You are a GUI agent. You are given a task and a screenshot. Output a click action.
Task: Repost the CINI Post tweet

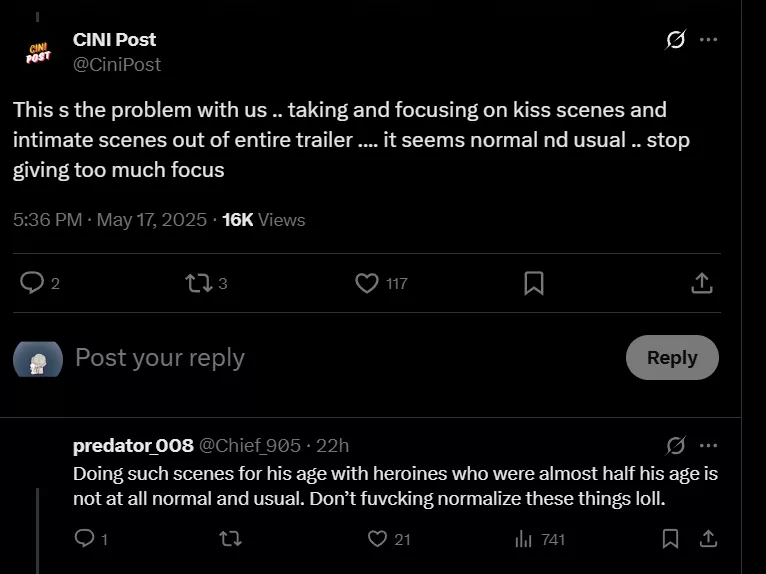198,283
